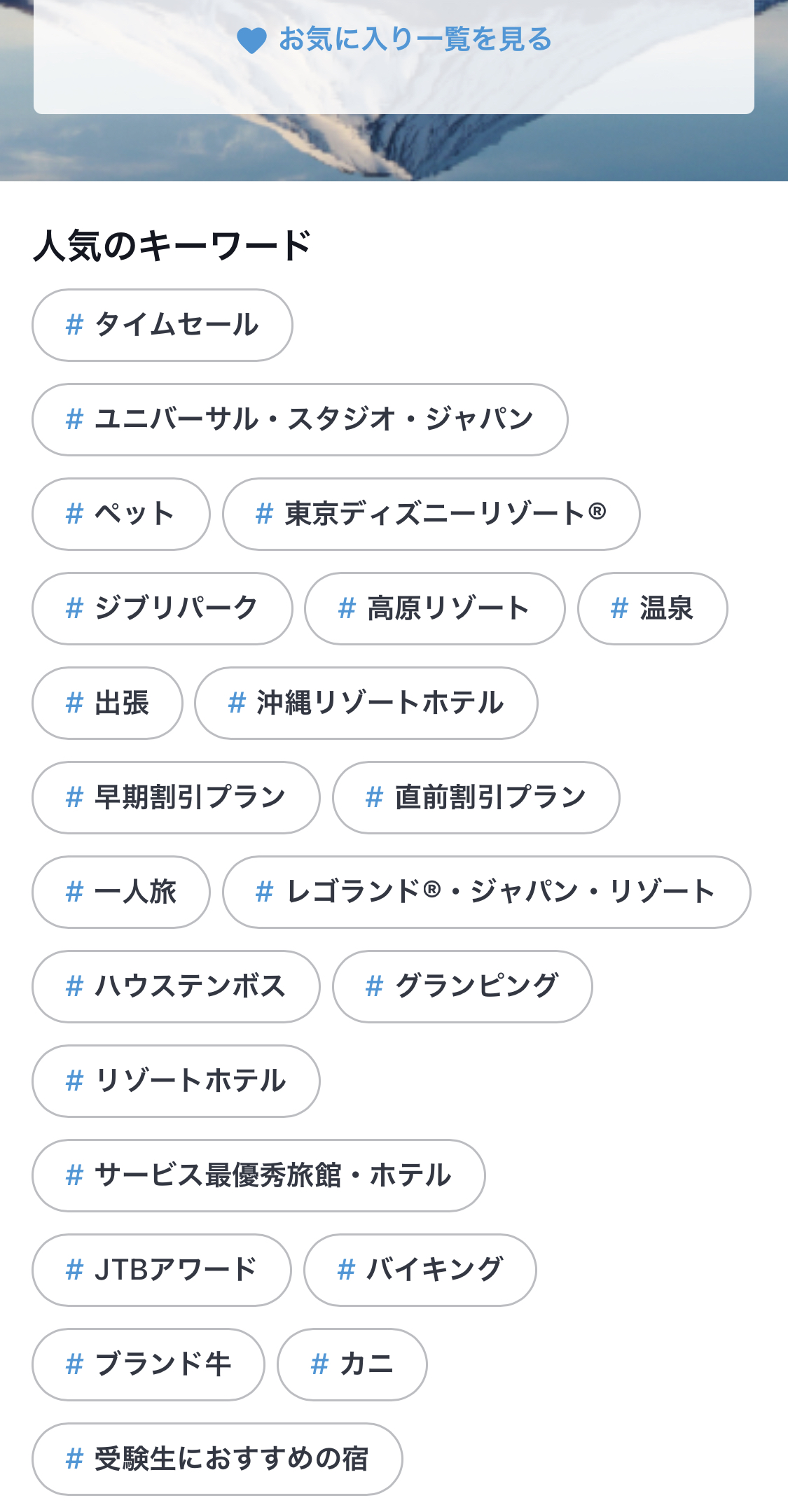788x1512 pixels.
Task: Tap the ハウステンボス keyword tag
Action: 176,986
